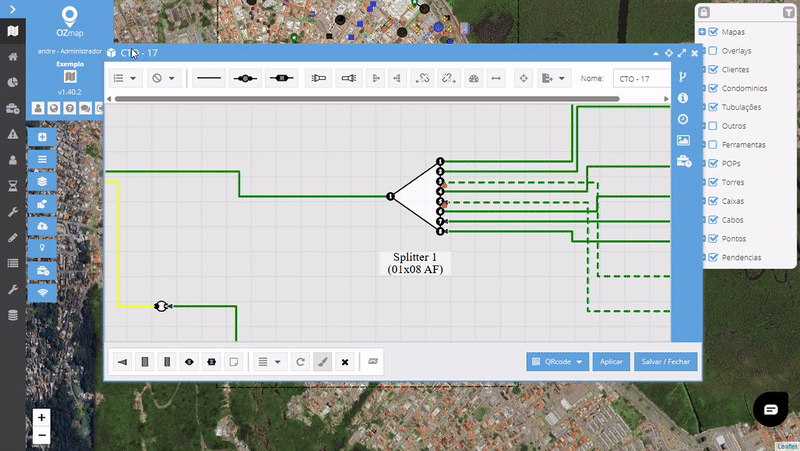Image resolution: width=800 pixels, height=451 pixels.
Task: Open the layers stack panel button
Action: [x=42, y=181]
